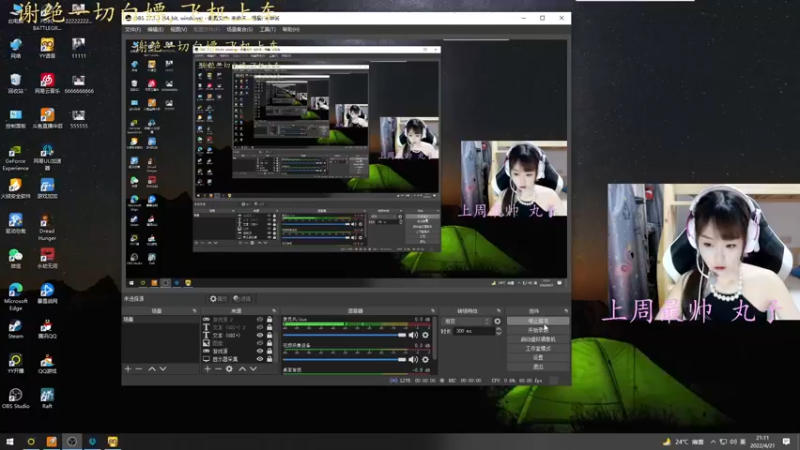Open the notification center in the taskbar

(x=786, y=441)
